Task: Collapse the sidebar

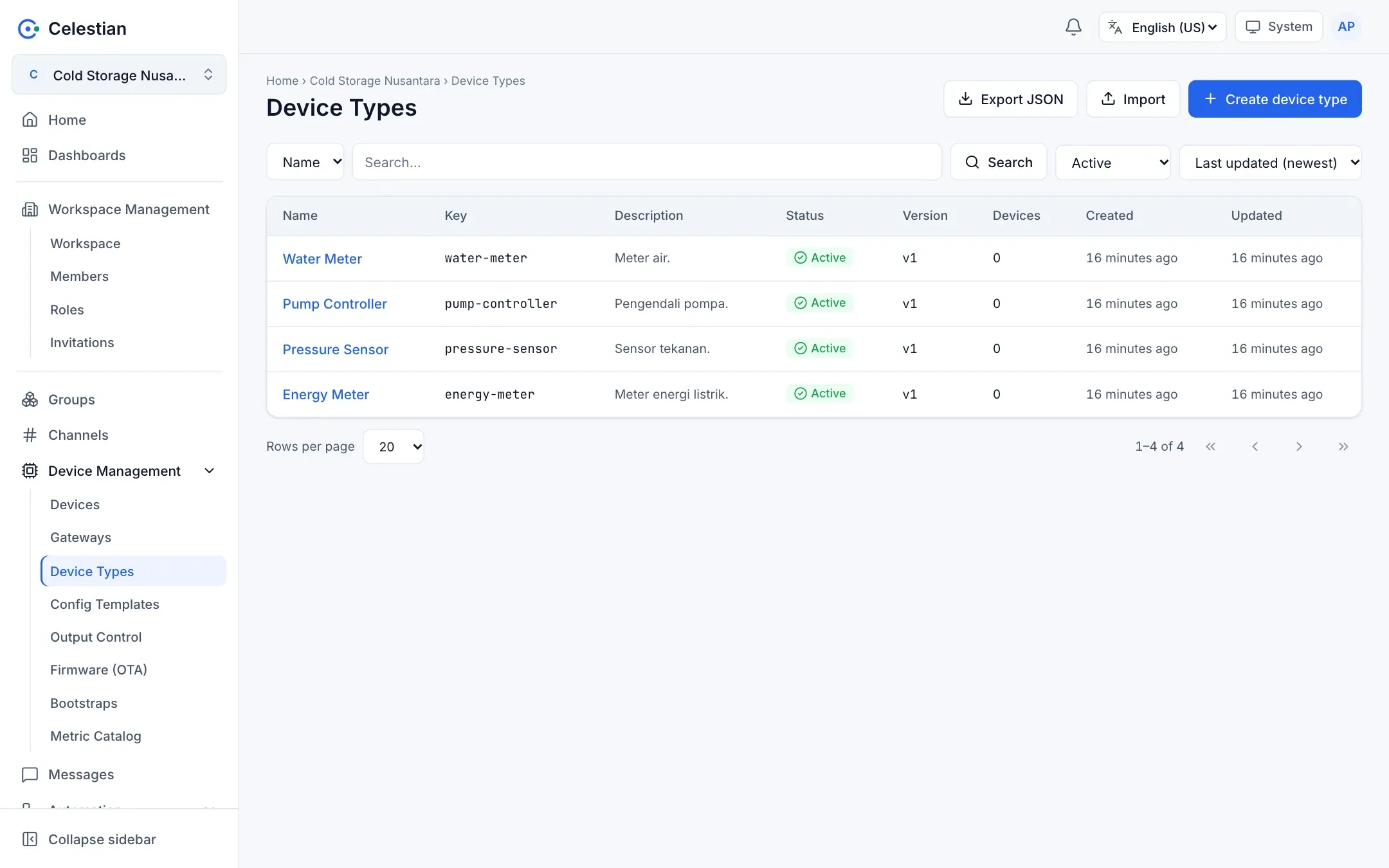Action: tap(89, 839)
